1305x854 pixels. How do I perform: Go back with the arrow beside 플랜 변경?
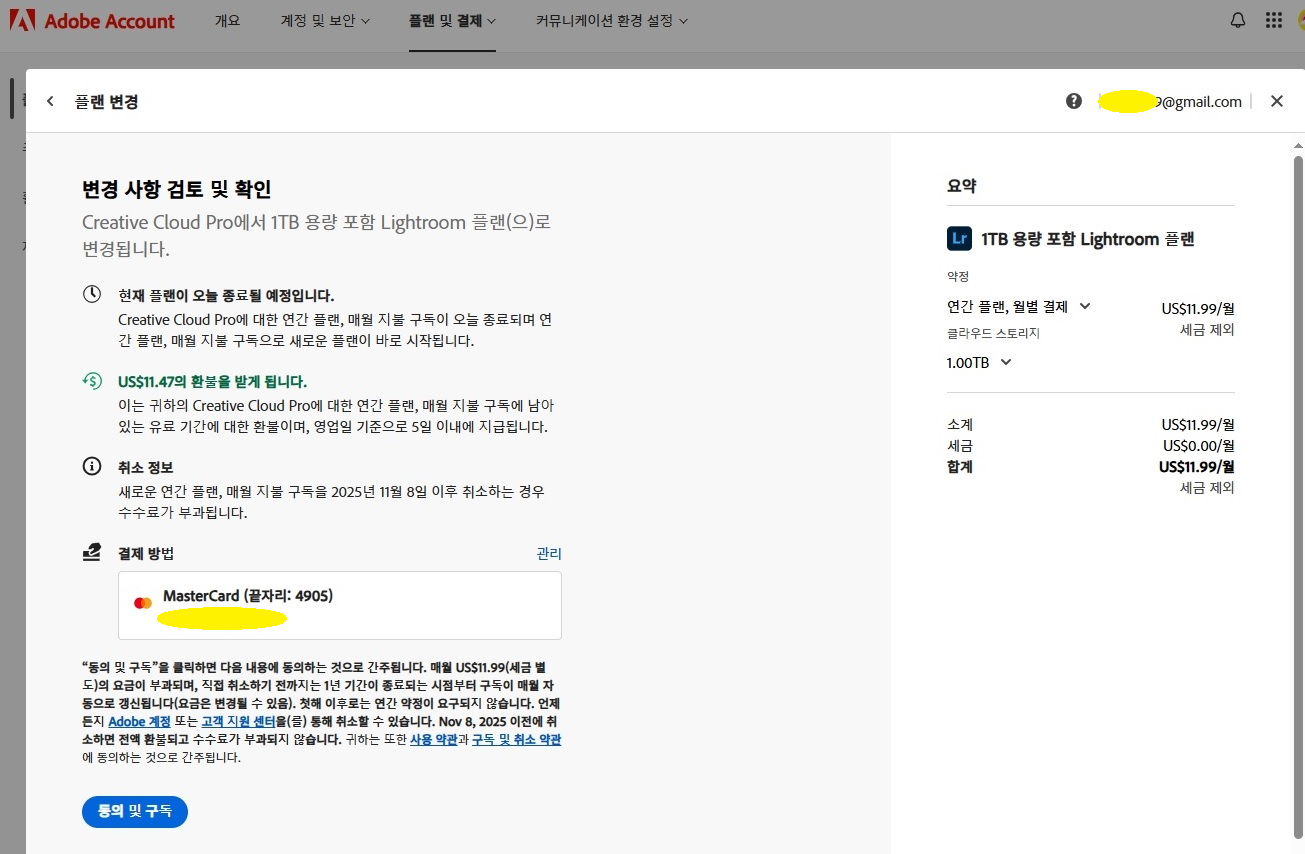(50, 101)
